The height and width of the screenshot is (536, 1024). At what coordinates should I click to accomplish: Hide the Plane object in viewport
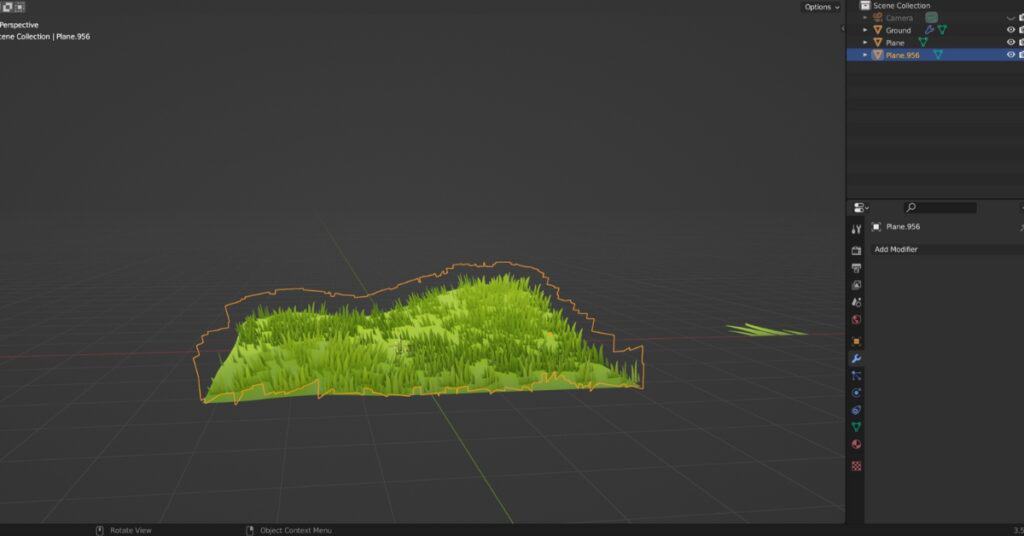point(1010,42)
